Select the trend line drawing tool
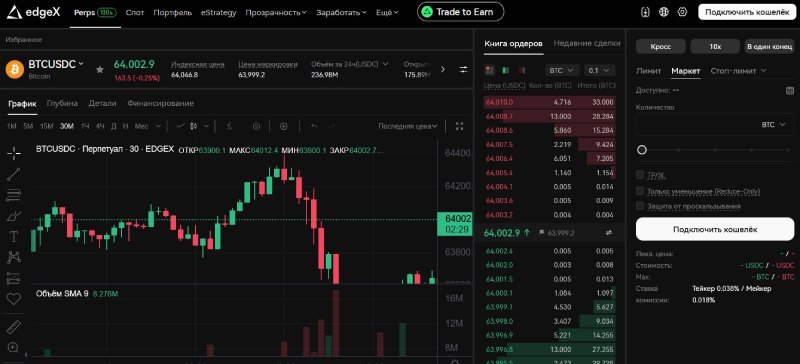Viewport: 800px width, 364px height. [x=14, y=174]
